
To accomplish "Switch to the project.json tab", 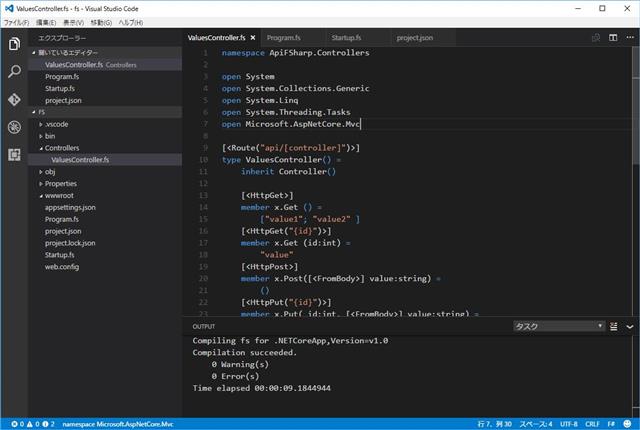I will pos(415,37).
